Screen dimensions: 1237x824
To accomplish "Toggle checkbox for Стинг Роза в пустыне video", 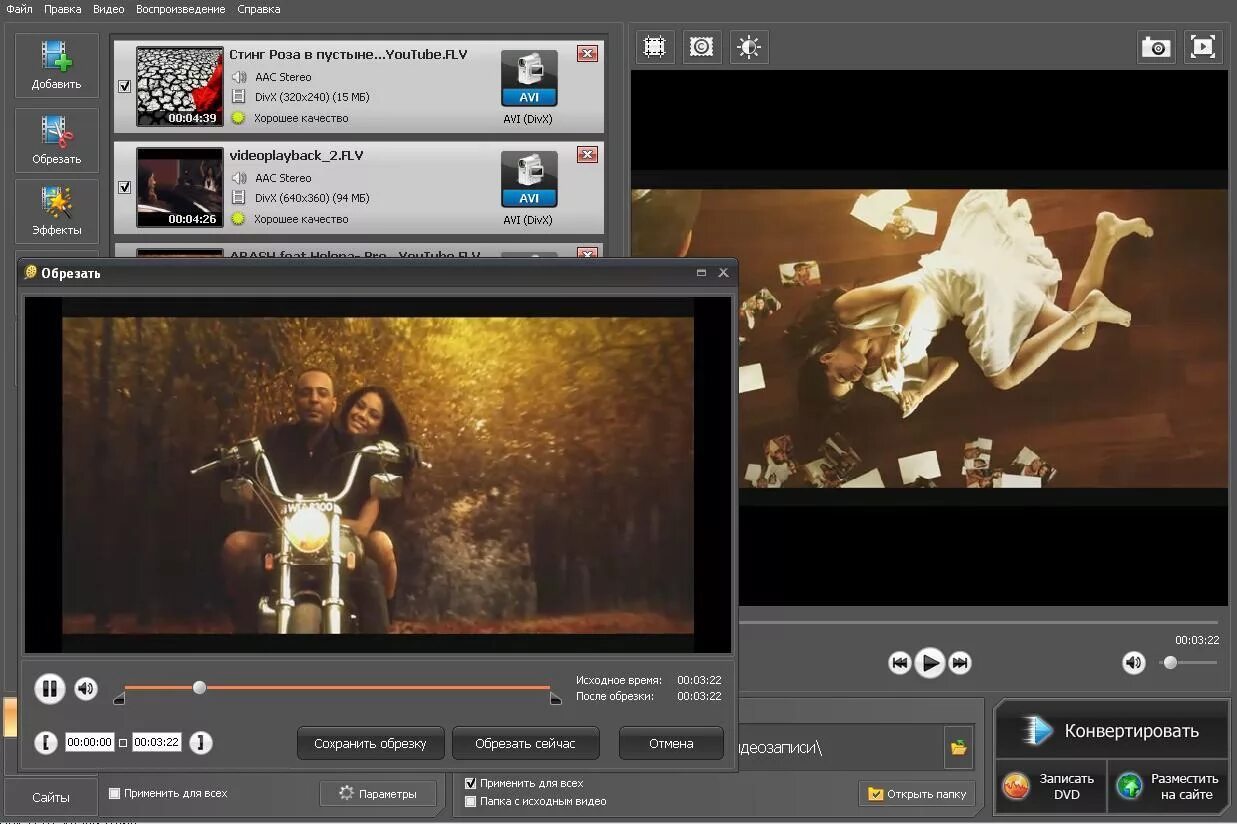I will pos(125,87).
